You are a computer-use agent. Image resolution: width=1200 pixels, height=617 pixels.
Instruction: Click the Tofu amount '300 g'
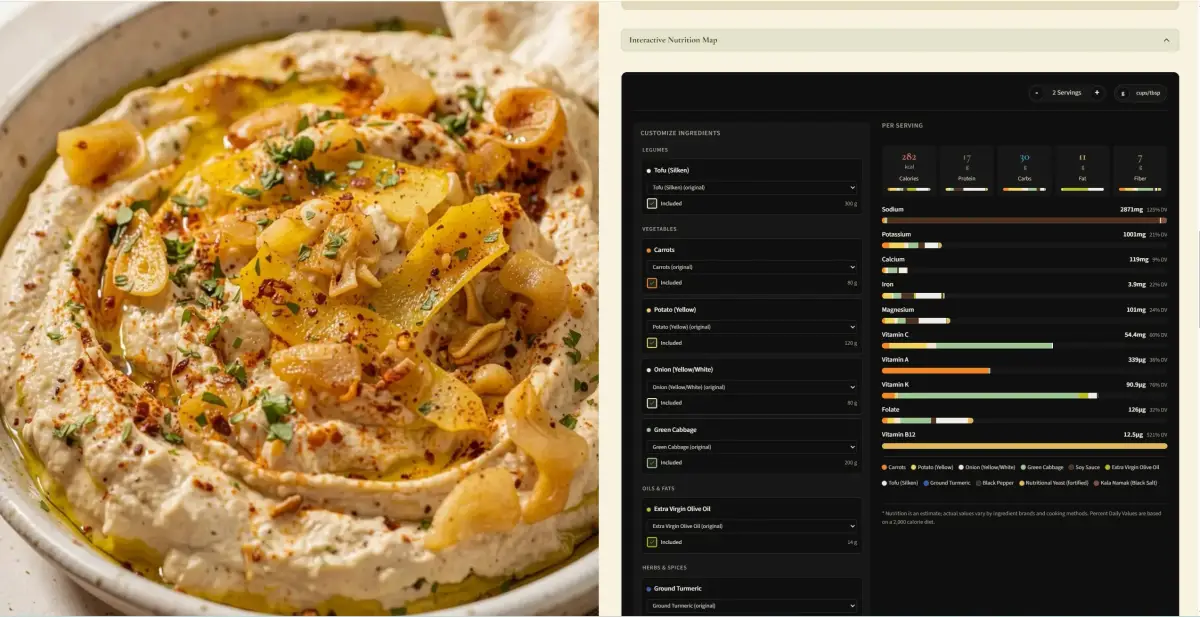pyautogui.click(x=851, y=203)
